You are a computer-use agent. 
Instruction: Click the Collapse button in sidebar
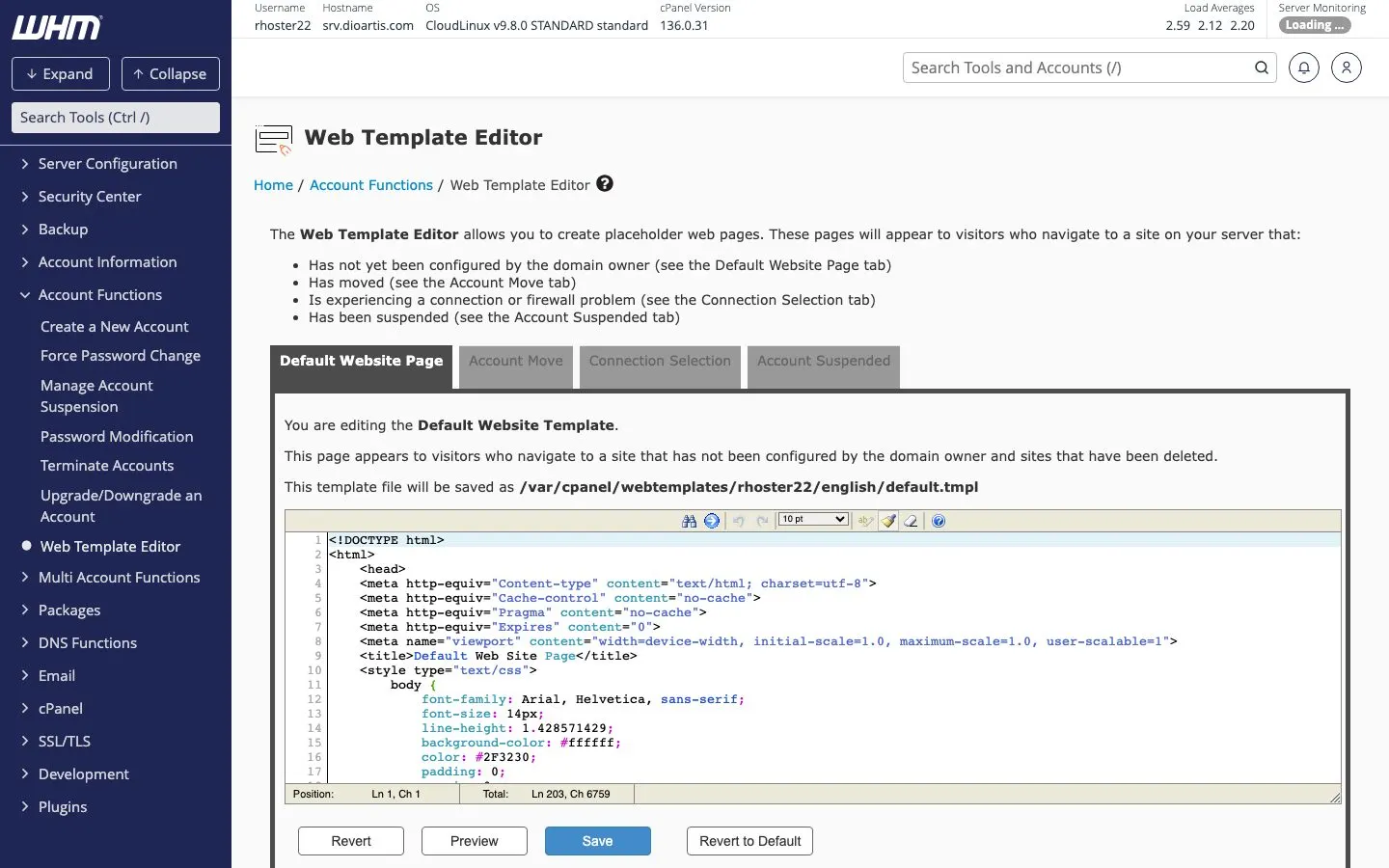171,74
